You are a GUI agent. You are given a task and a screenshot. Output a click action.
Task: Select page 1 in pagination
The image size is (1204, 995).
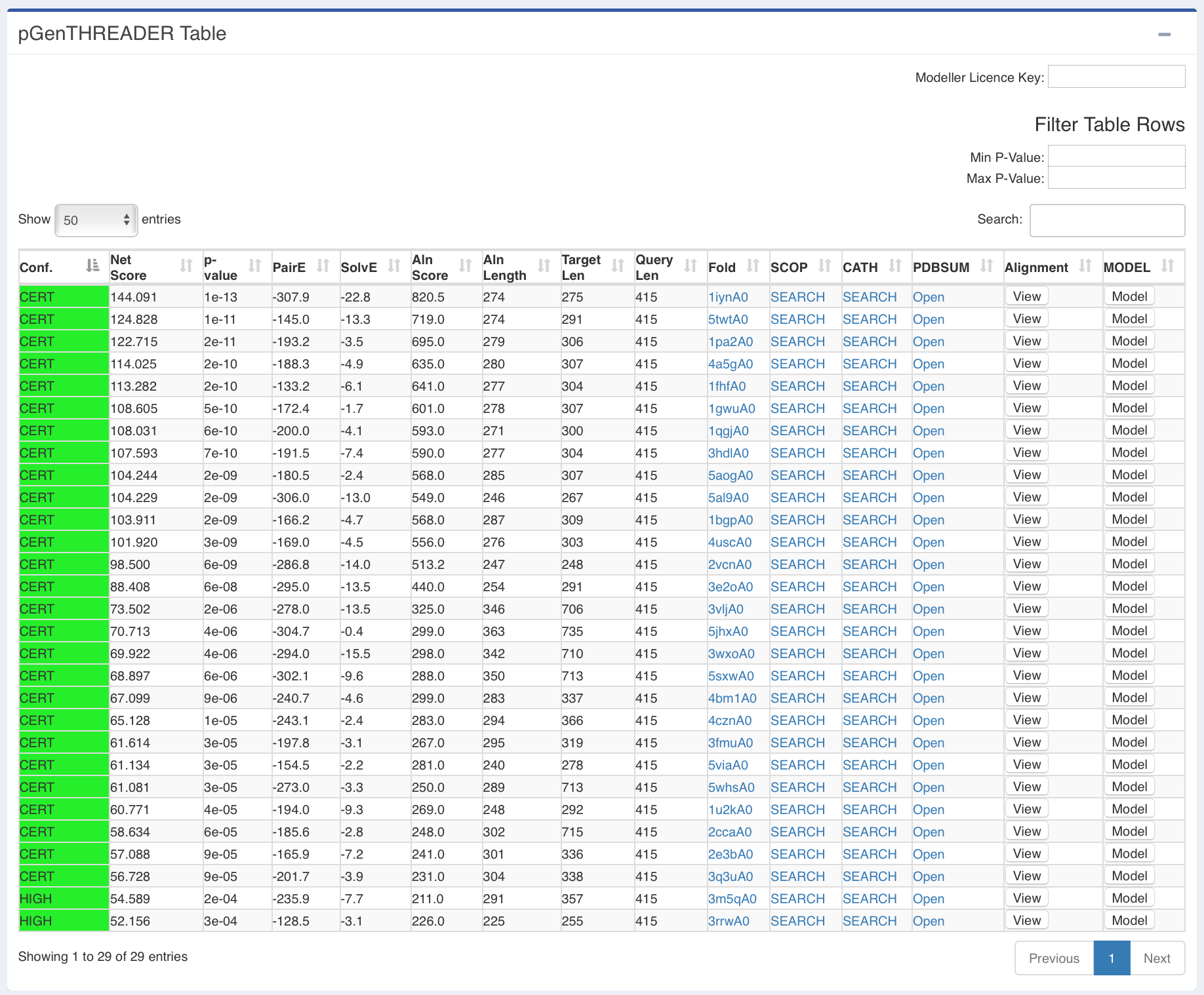(x=1112, y=958)
